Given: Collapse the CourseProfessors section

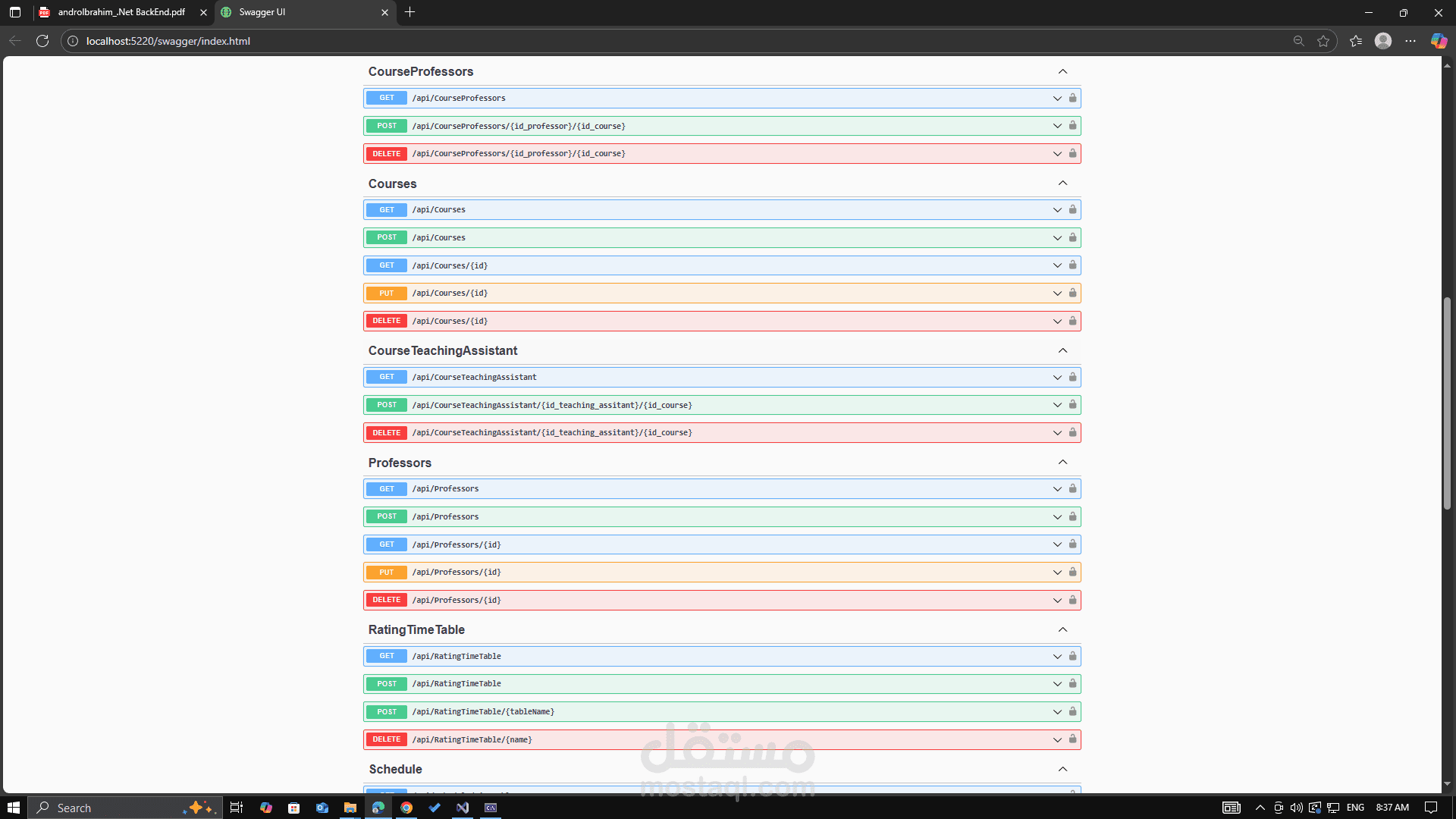Looking at the screenshot, I should (1062, 71).
